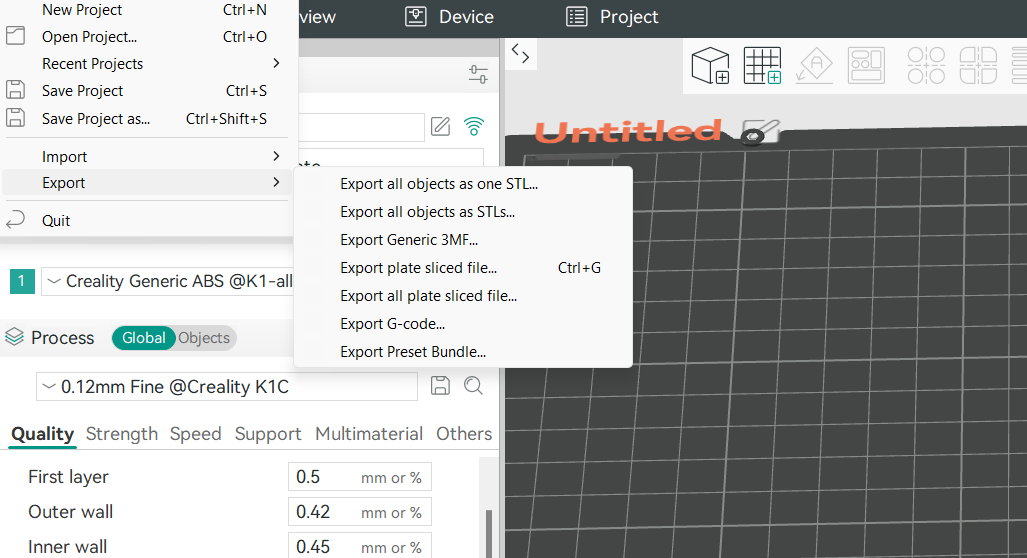Click the Add object cube icon

click(x=711, y=66)
